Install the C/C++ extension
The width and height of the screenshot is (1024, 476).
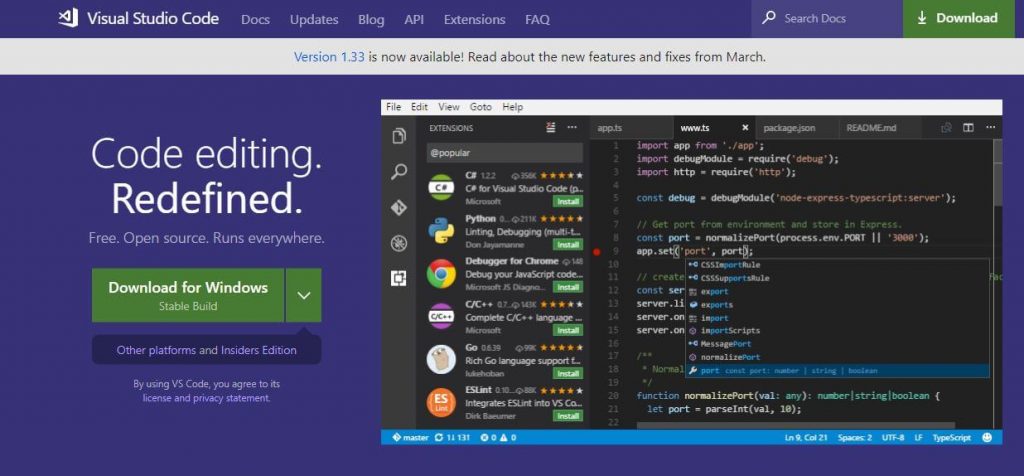[x=568, y=330]
